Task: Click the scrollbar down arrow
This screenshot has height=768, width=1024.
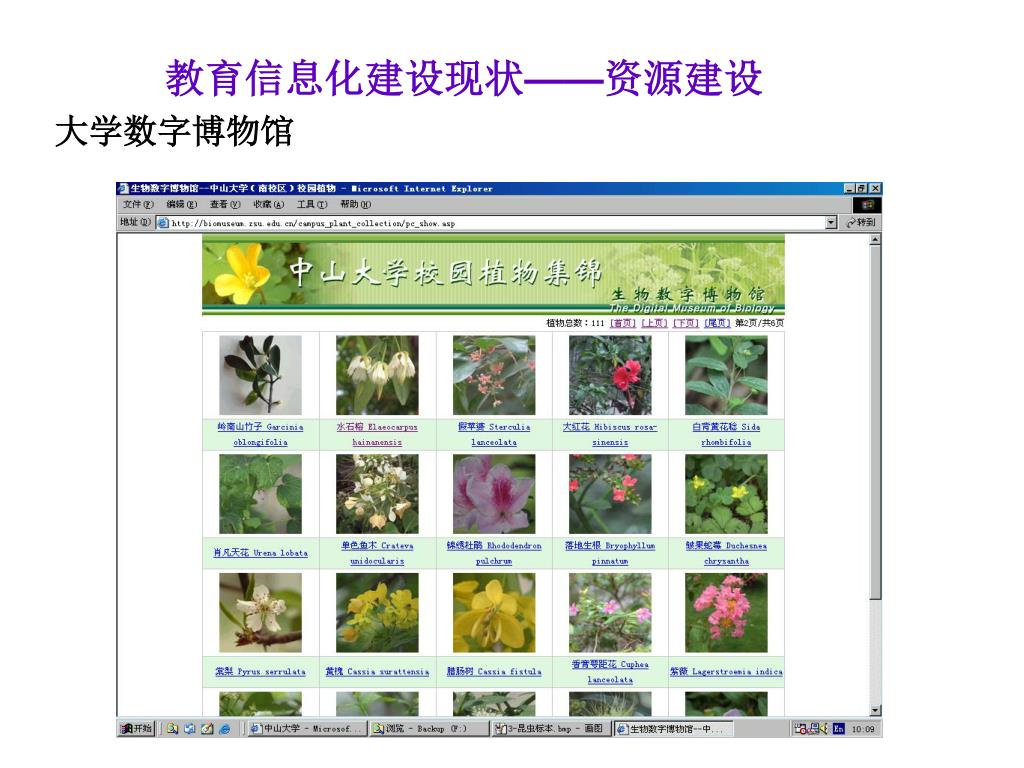Action: pos(875,711)
